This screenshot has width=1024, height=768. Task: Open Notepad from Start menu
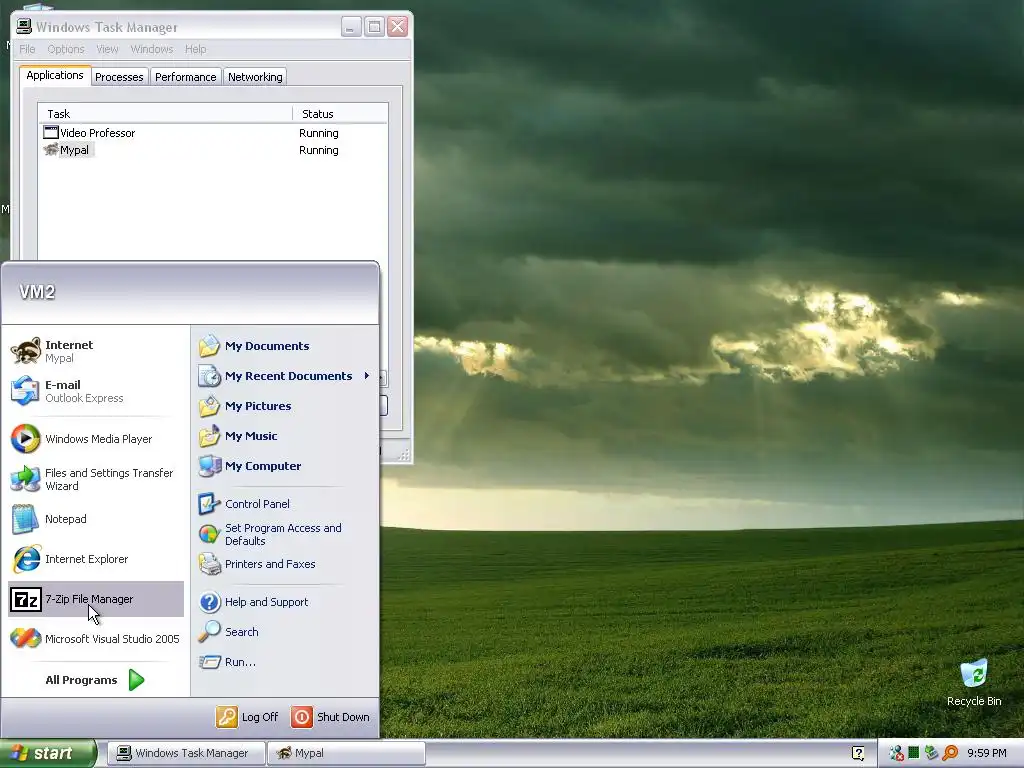pyautogui.click(x=95, y=519)
